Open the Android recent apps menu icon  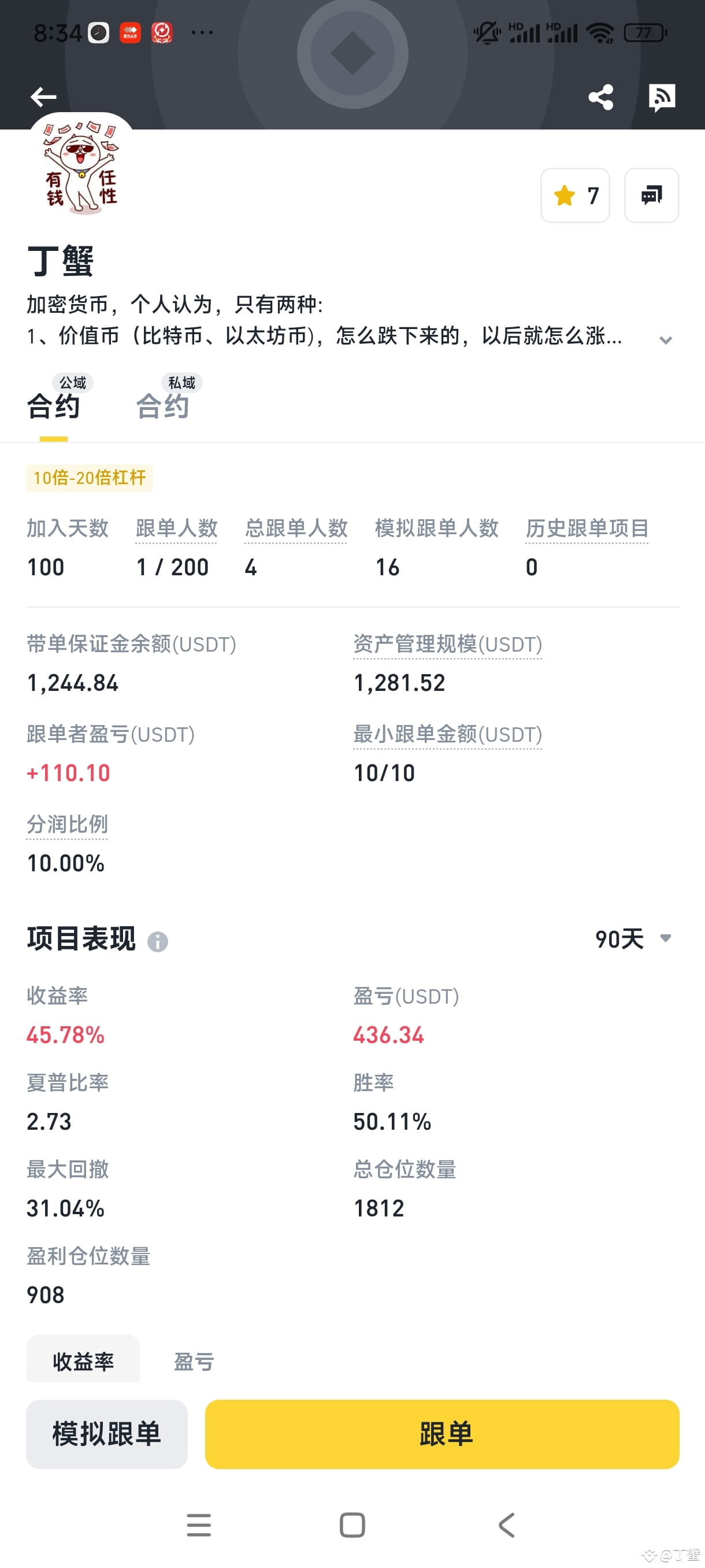(199, 1525)
